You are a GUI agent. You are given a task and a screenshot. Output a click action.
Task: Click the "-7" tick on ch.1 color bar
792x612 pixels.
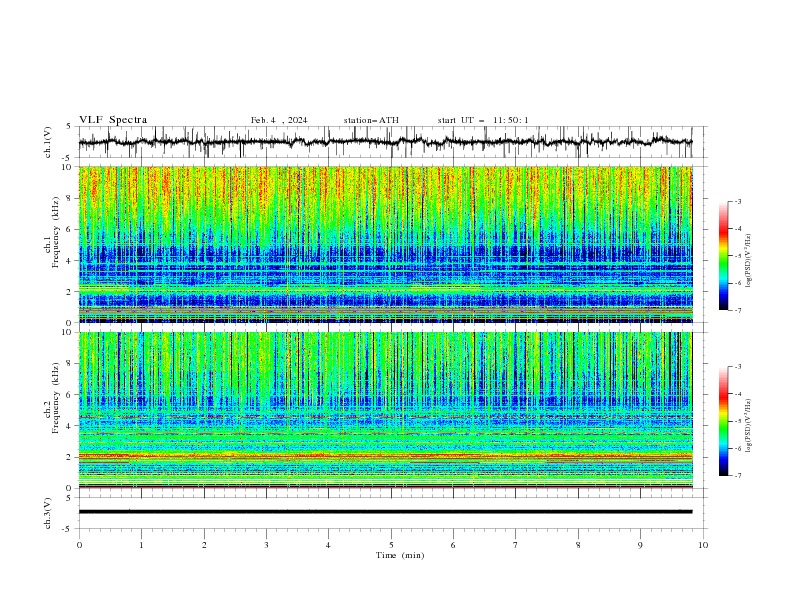pyautogui.click(x=737, y=310)
